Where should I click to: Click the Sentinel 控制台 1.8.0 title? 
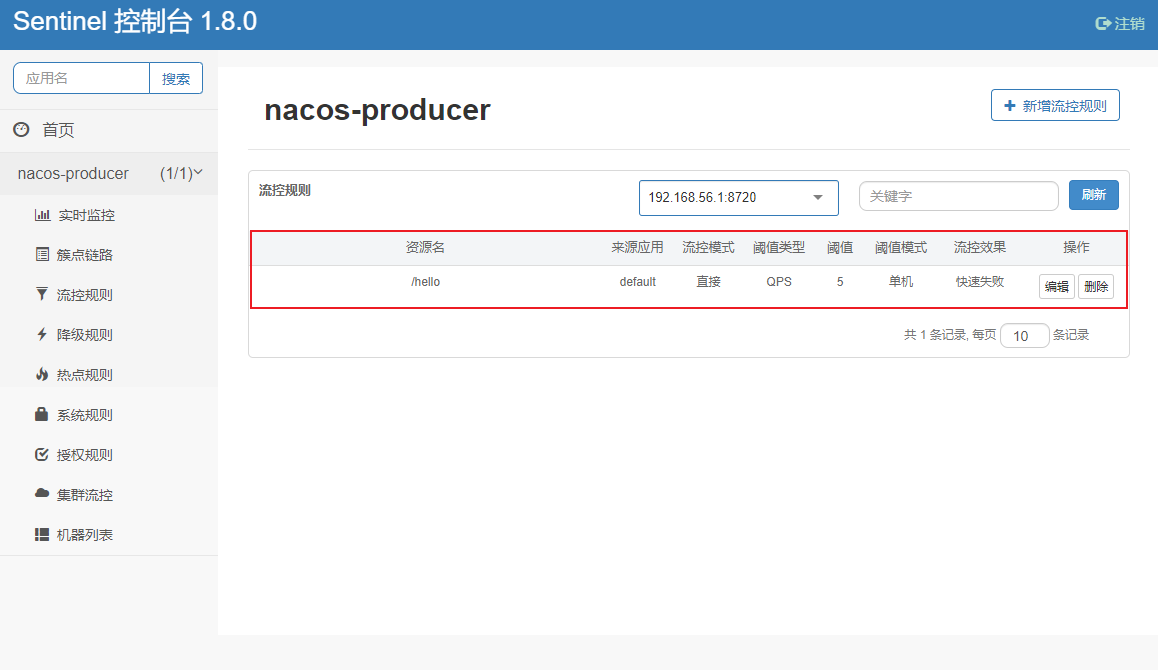pyautogui.click(x=135, y=21)
